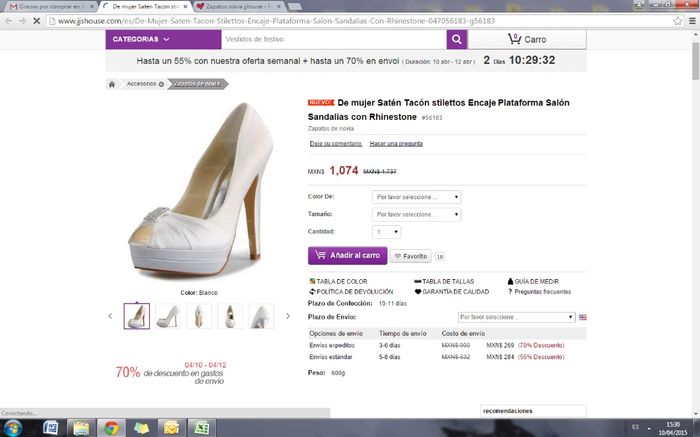Screen dimensions: 700x437
Task: Click the main shoe product image
Action: coord(200,190)
